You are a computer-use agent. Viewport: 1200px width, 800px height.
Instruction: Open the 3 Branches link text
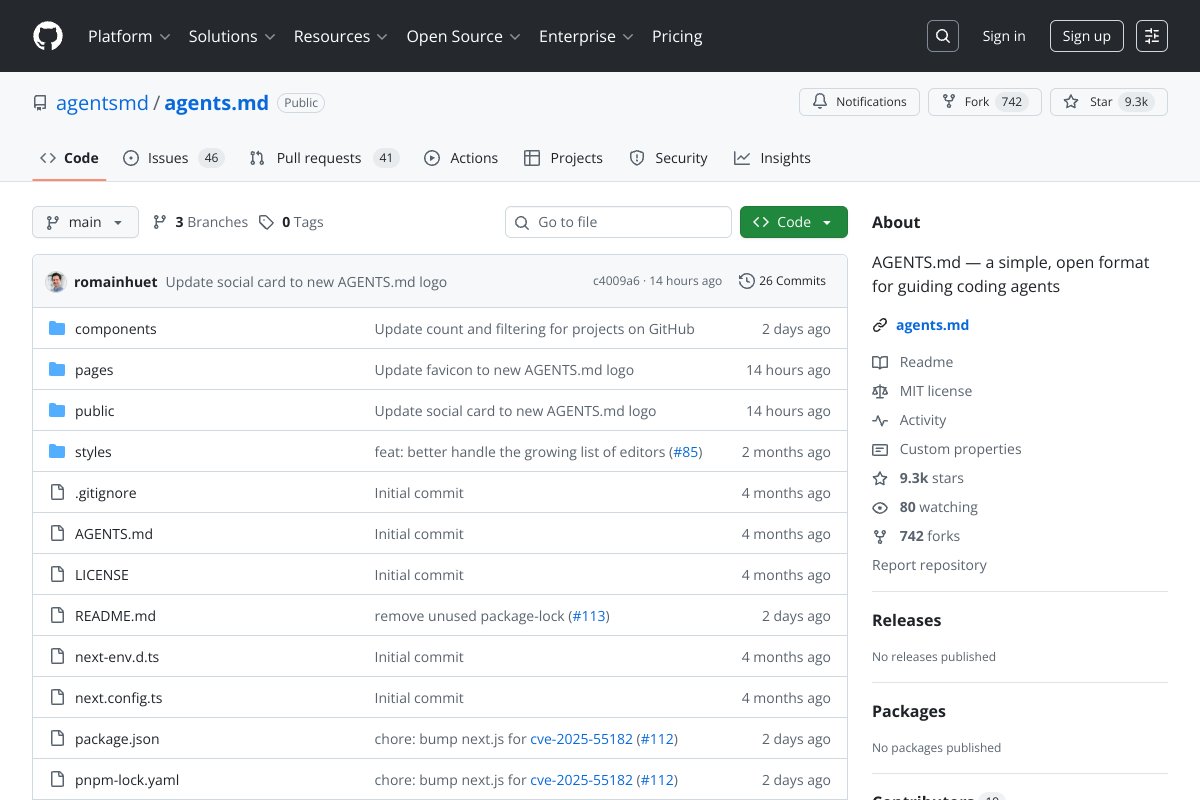pos(211,222)
